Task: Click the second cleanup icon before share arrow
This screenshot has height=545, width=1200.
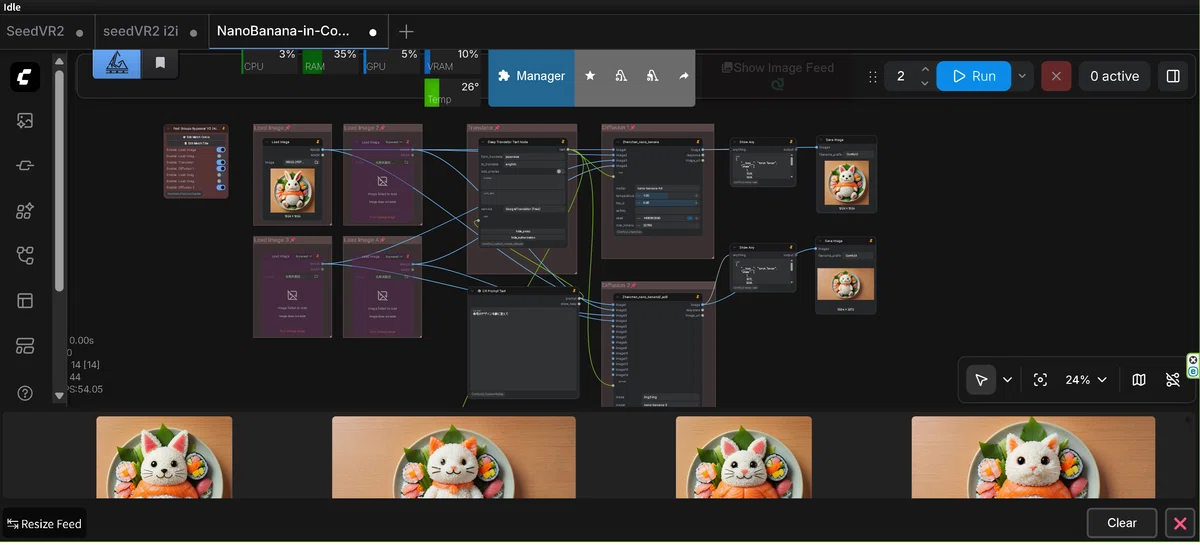Action: click(652, 76)
